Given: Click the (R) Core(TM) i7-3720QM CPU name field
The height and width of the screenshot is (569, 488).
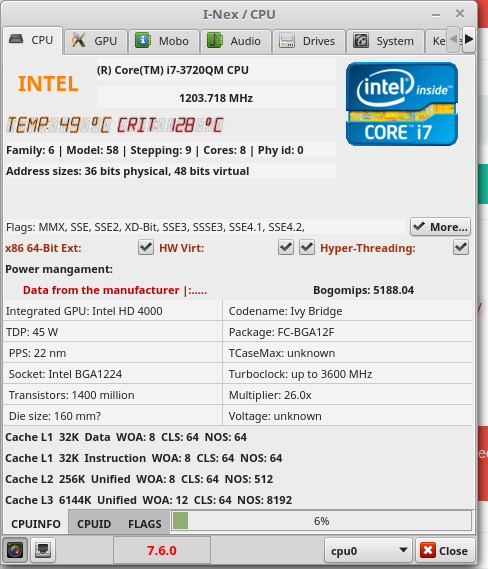Looking at the screenshot, I should (216, 70).
